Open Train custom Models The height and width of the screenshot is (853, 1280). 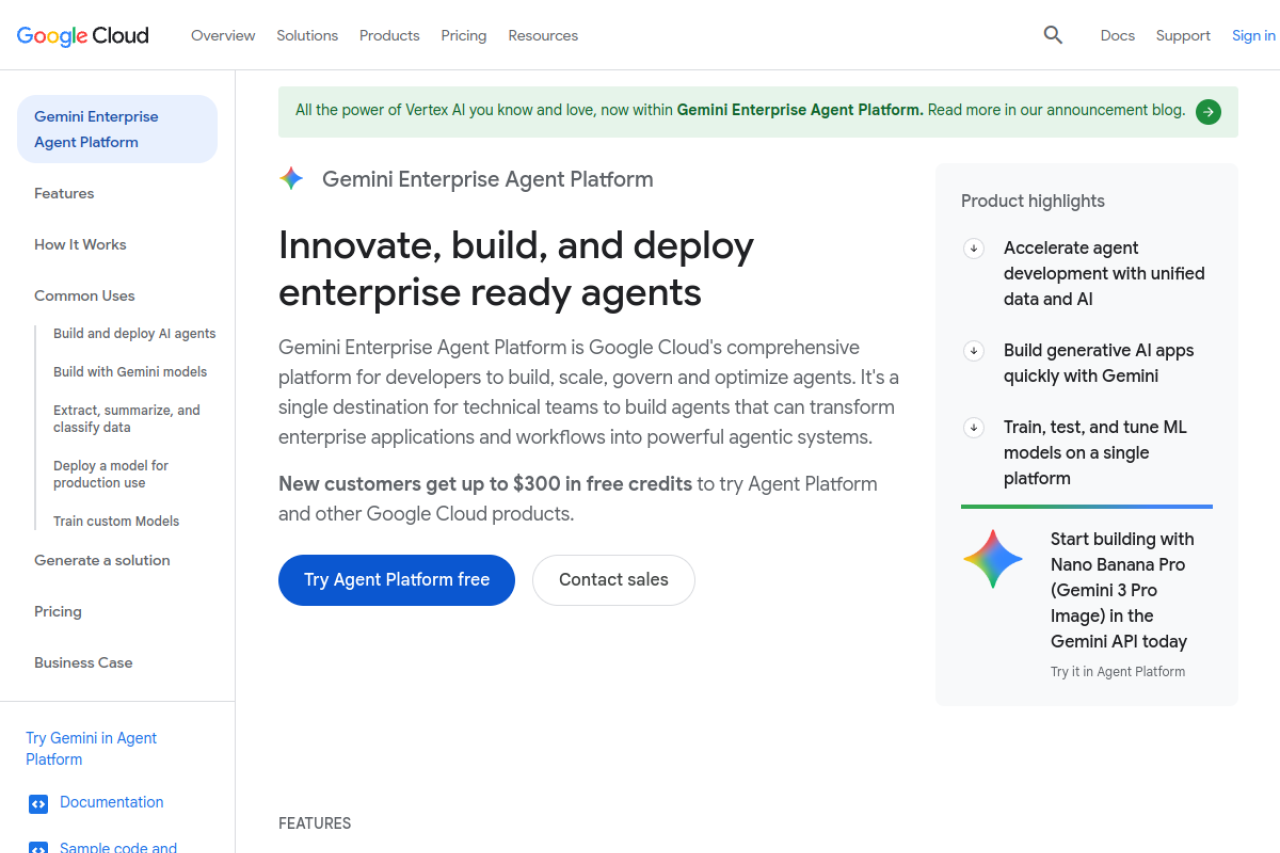pyautogui.click(x=116, y=521)
